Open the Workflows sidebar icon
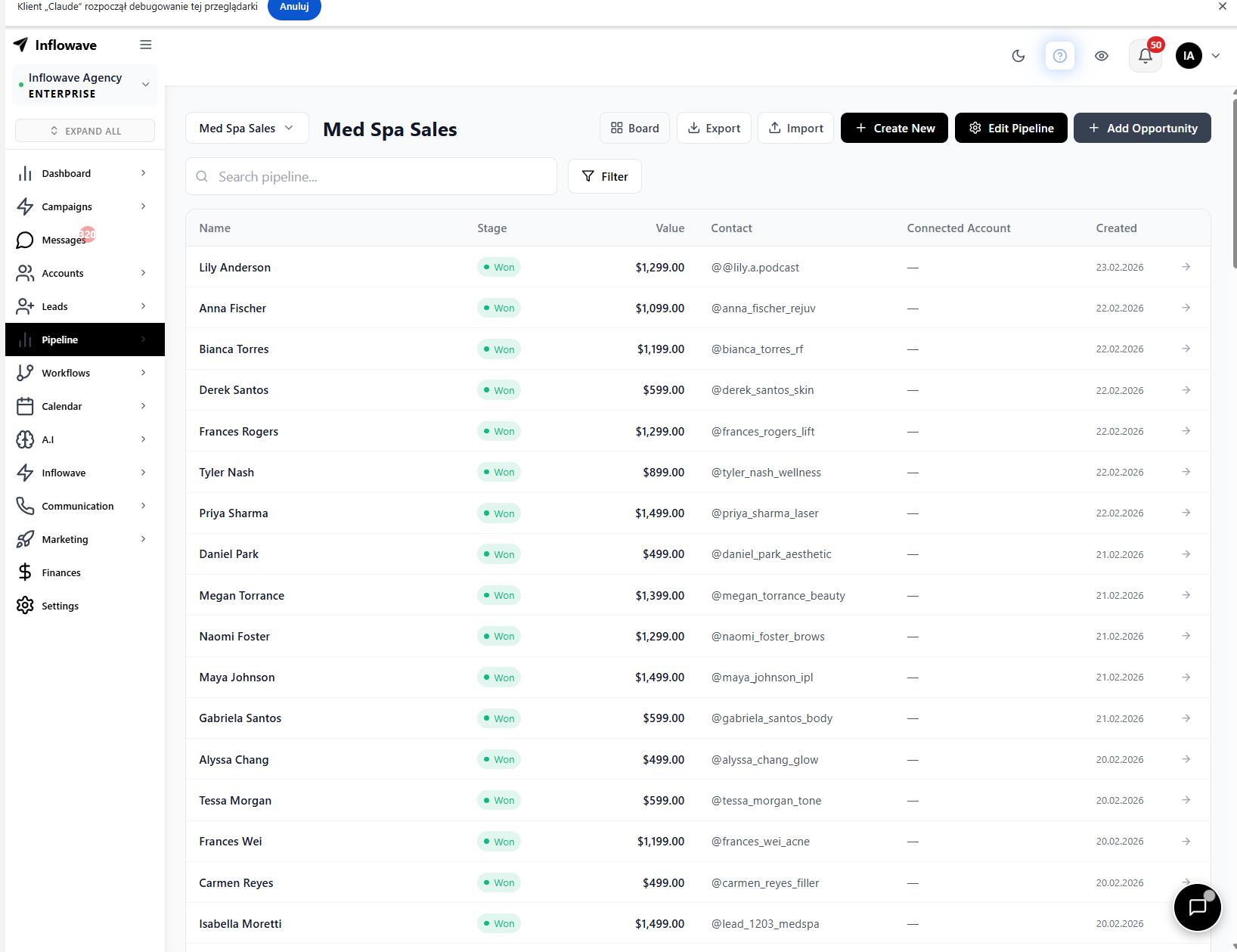The width and height of the screenshot is (1237, 952). click(x=25, y=373)
